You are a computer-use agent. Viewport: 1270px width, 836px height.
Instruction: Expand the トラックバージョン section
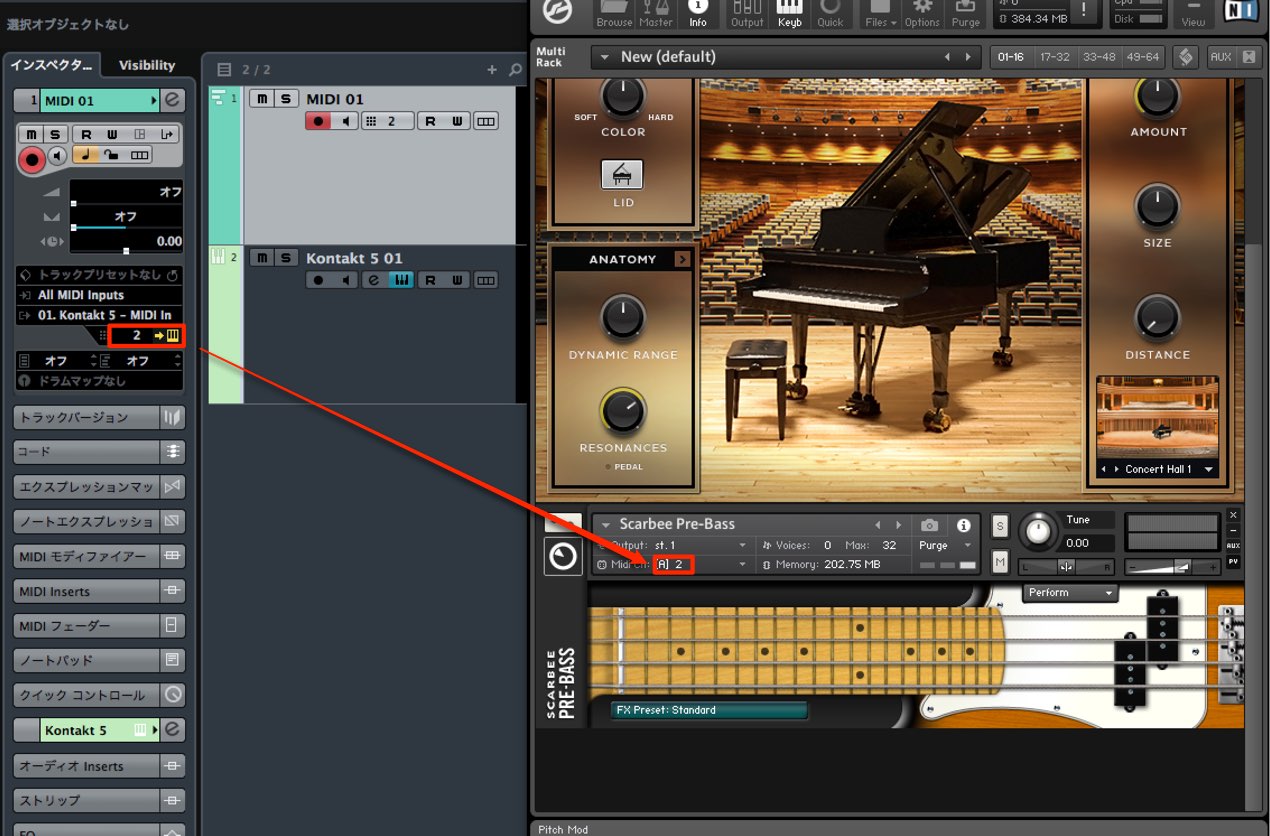click(100, 418)
